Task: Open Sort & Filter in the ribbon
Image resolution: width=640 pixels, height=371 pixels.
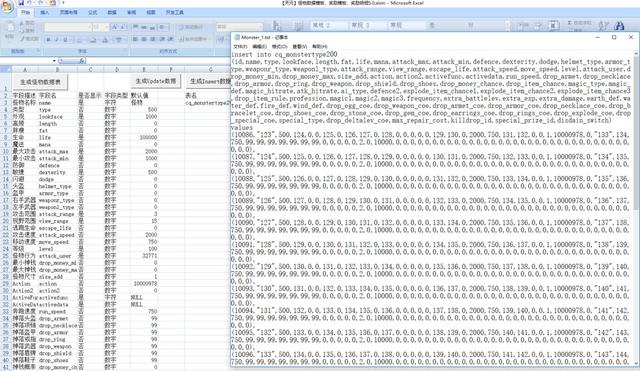Action: (x=603, y=26)
